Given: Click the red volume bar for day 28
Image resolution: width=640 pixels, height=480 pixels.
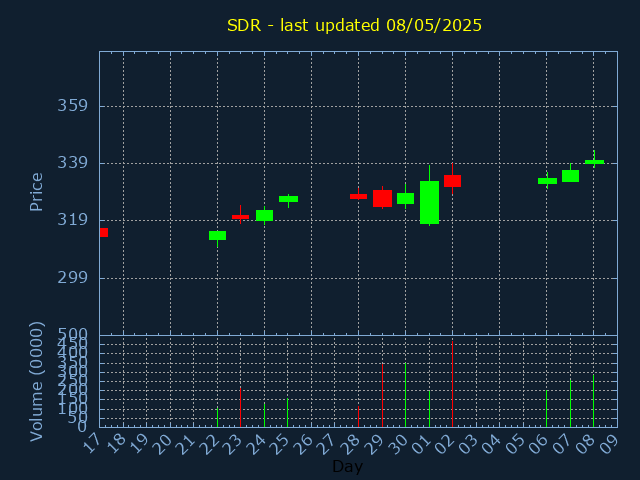Looking at the screenshot, I should [x=358, y=417].
